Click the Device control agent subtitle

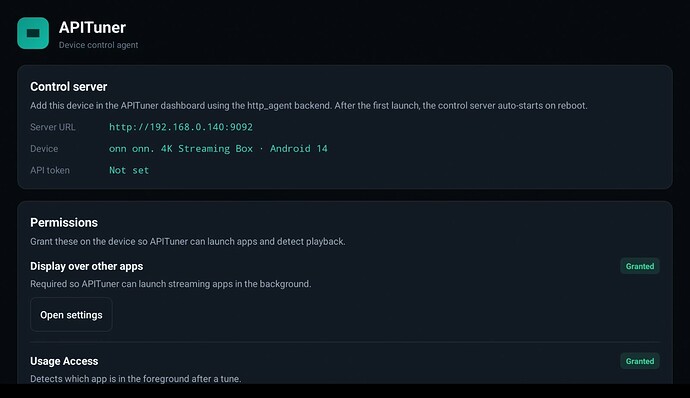click(x=99, y=45)
